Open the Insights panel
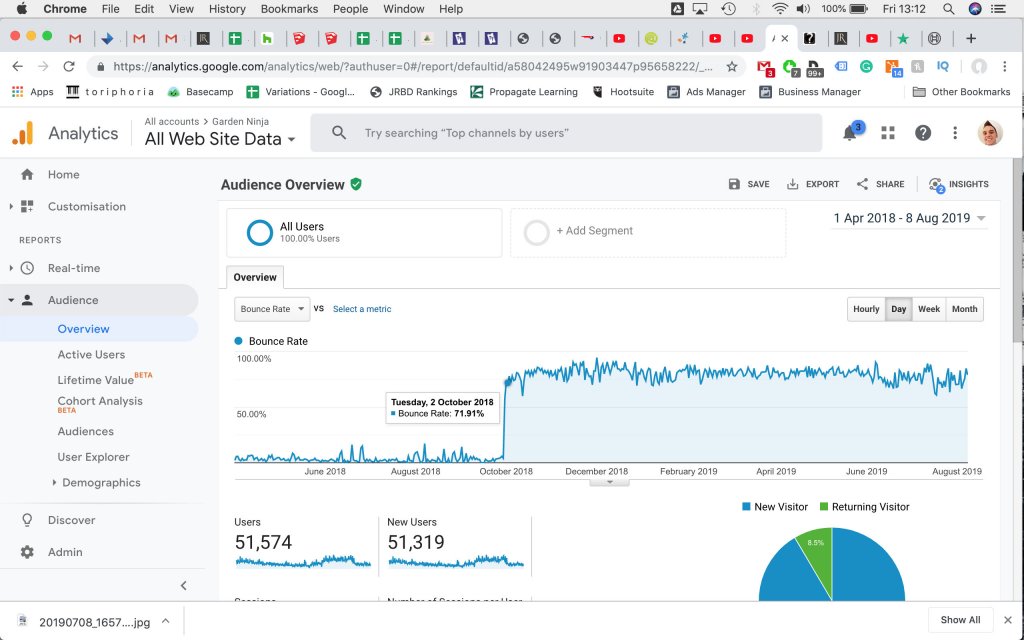 958,184
